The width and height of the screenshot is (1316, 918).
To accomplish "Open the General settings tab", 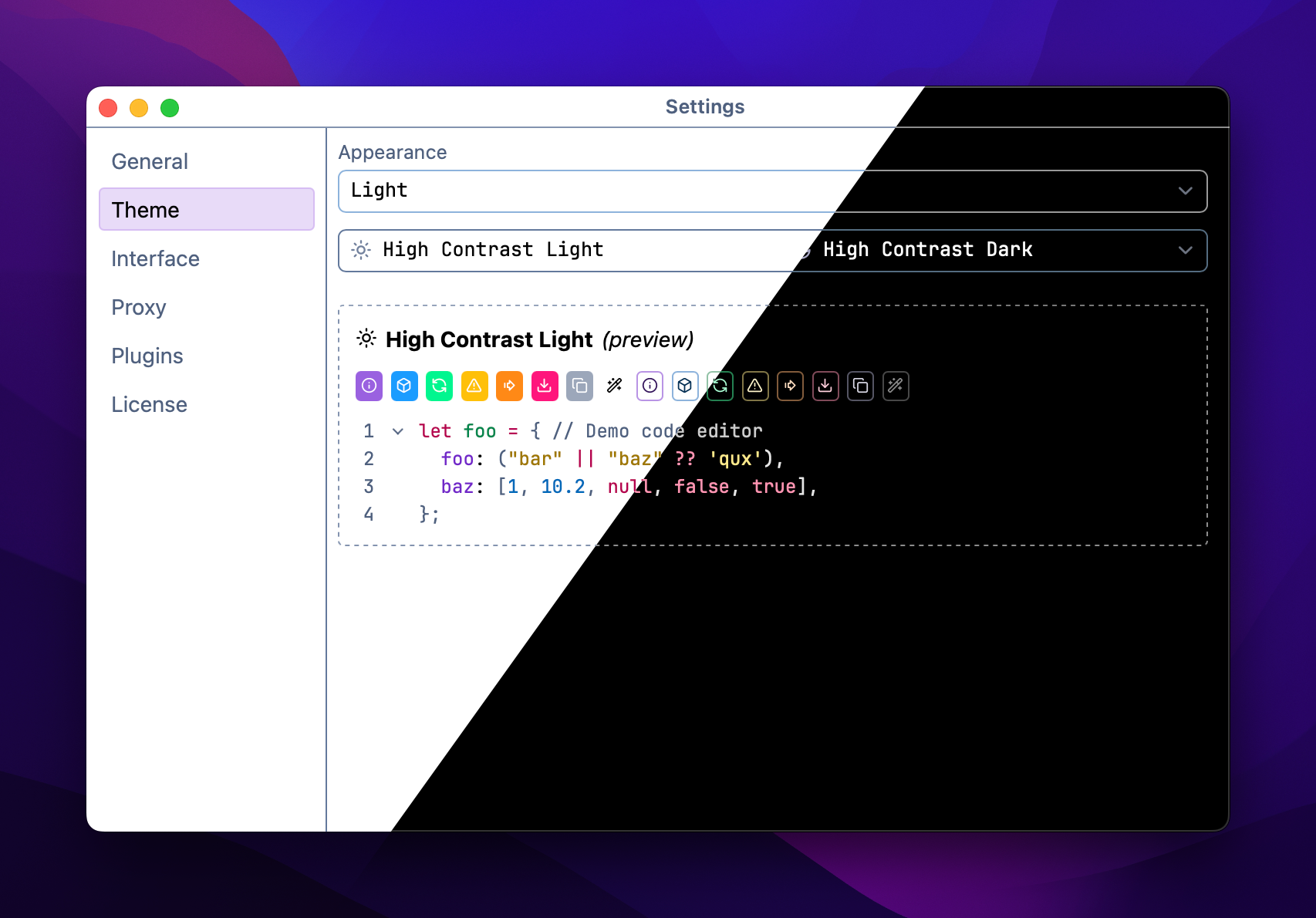I will tap(150, 161).
